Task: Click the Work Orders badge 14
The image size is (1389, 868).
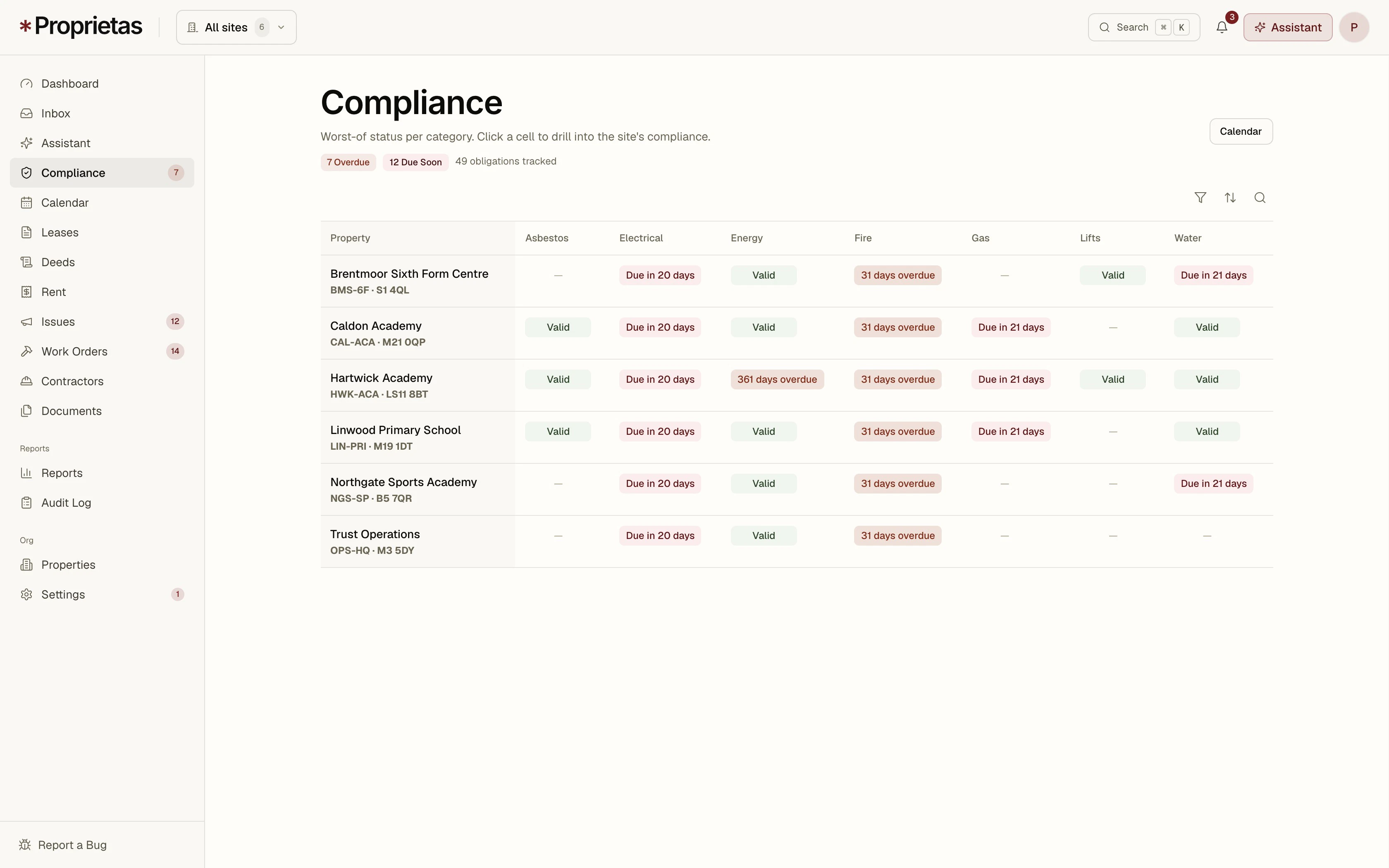Action: point(175,351)
